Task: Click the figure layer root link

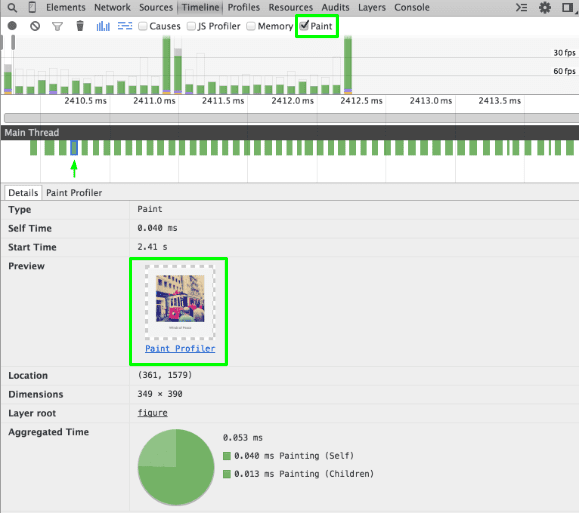Action: click(x=153, y=413)
